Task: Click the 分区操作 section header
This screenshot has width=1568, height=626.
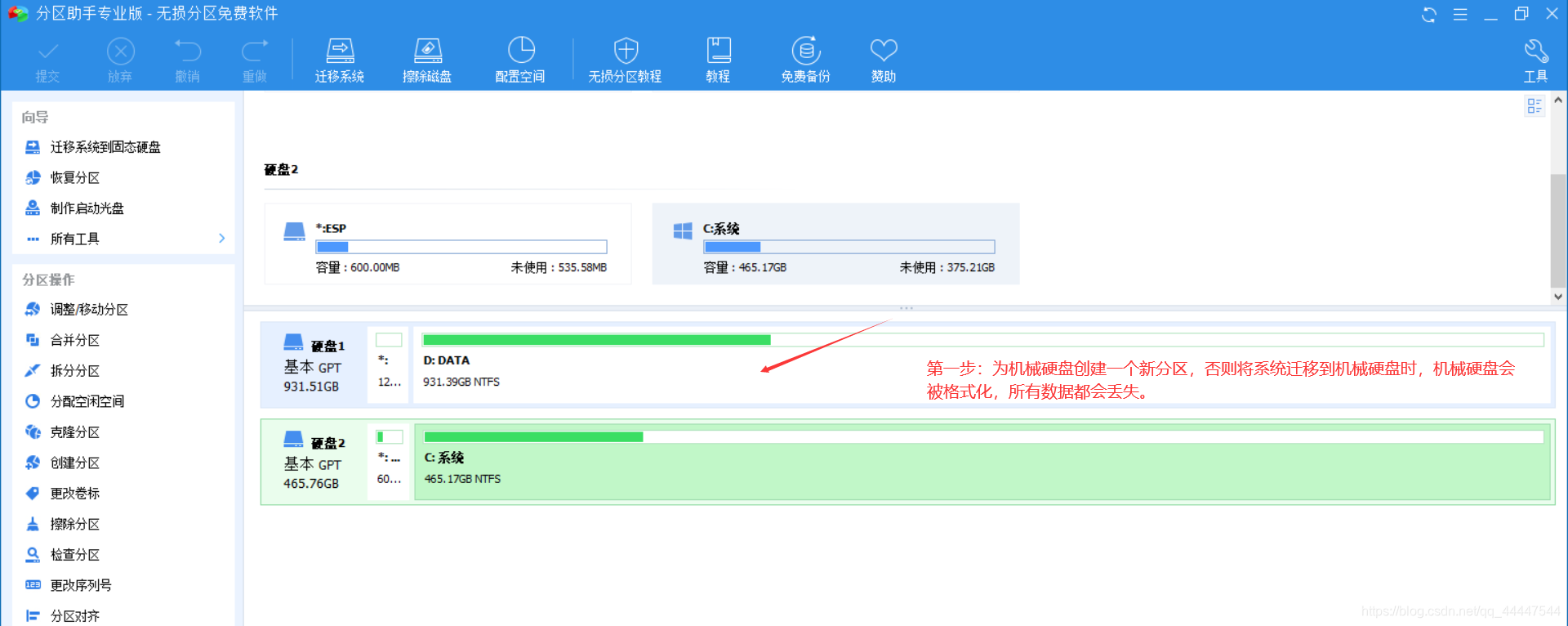Action: (x=48, y=279)
